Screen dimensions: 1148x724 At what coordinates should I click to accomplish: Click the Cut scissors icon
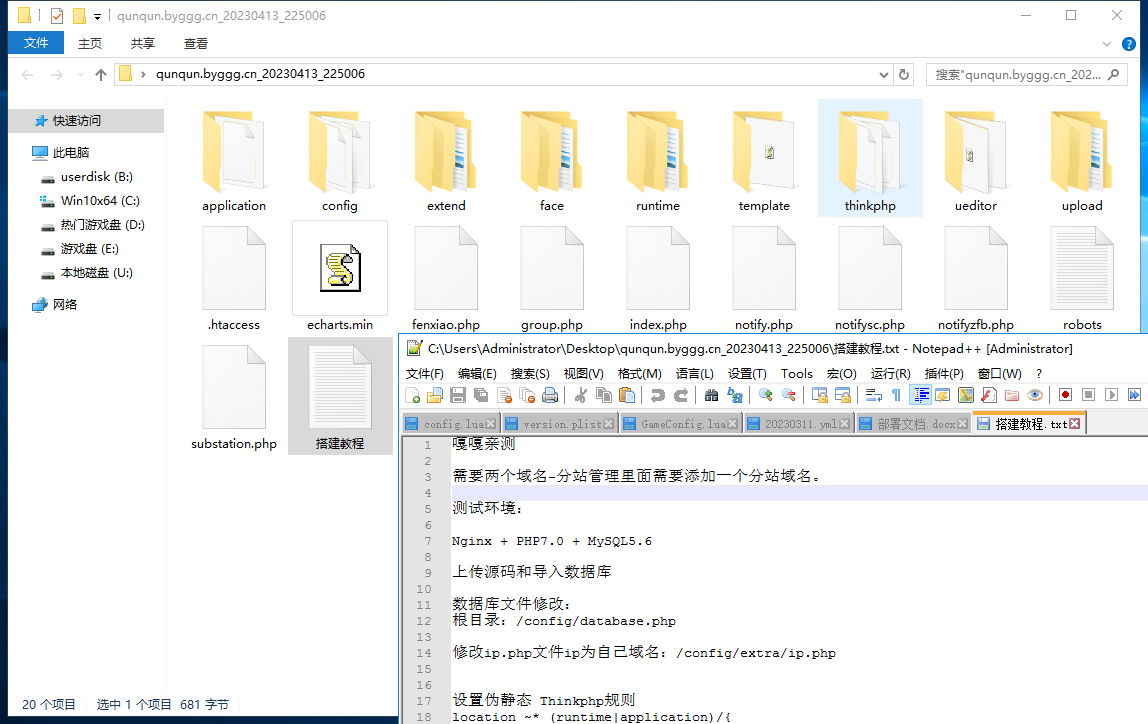pos(581,395)
